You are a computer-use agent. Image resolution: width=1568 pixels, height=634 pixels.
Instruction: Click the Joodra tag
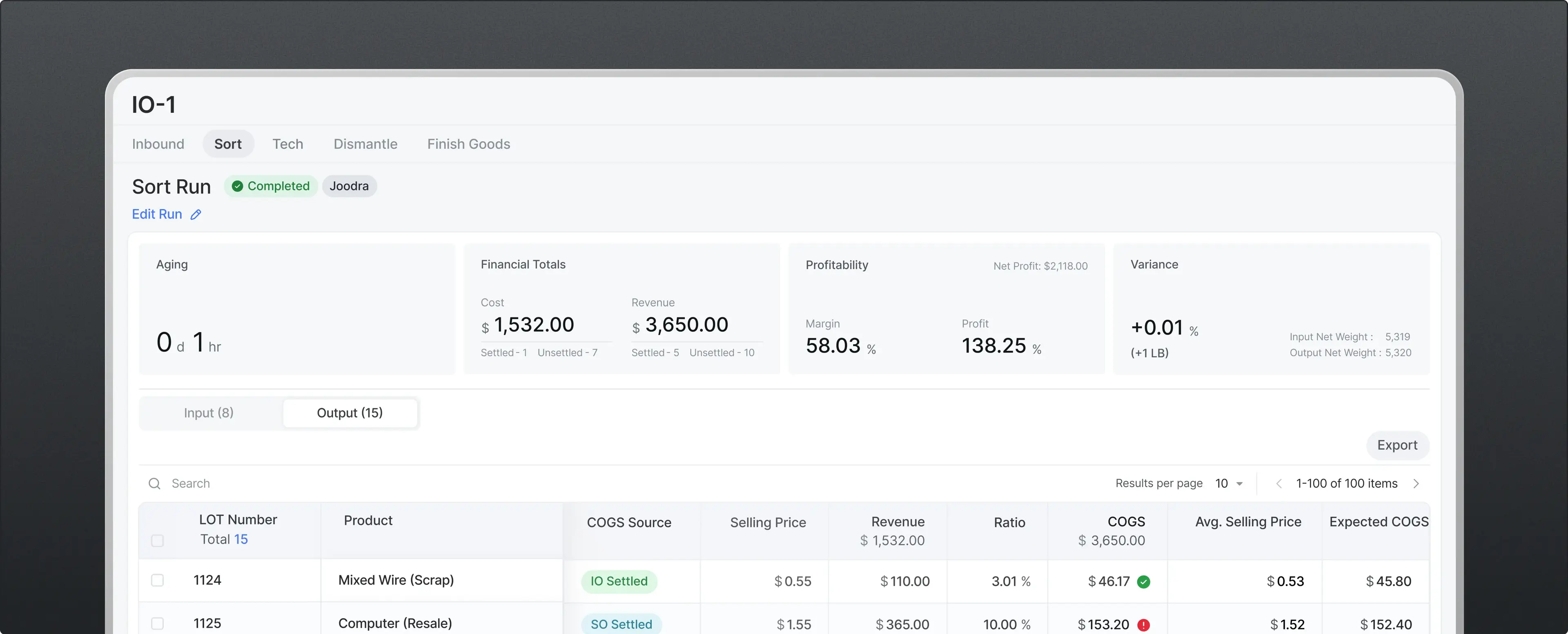tap(350, 186)
